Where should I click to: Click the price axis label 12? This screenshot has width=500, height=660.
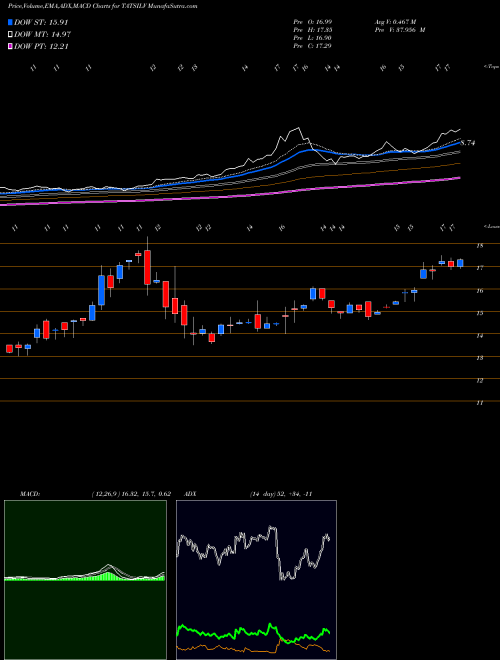coord(479,381)
